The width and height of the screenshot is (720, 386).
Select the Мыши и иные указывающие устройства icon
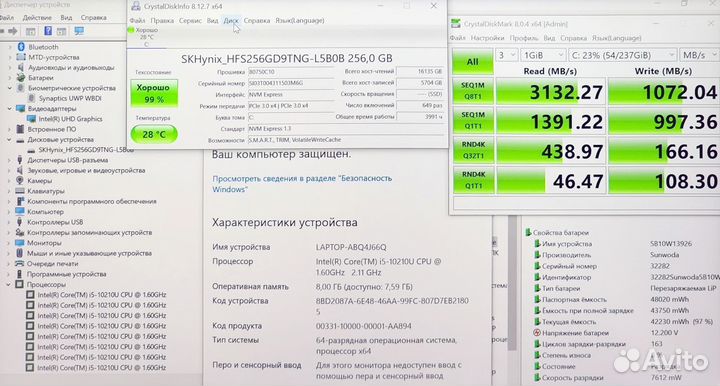point(20,253)
